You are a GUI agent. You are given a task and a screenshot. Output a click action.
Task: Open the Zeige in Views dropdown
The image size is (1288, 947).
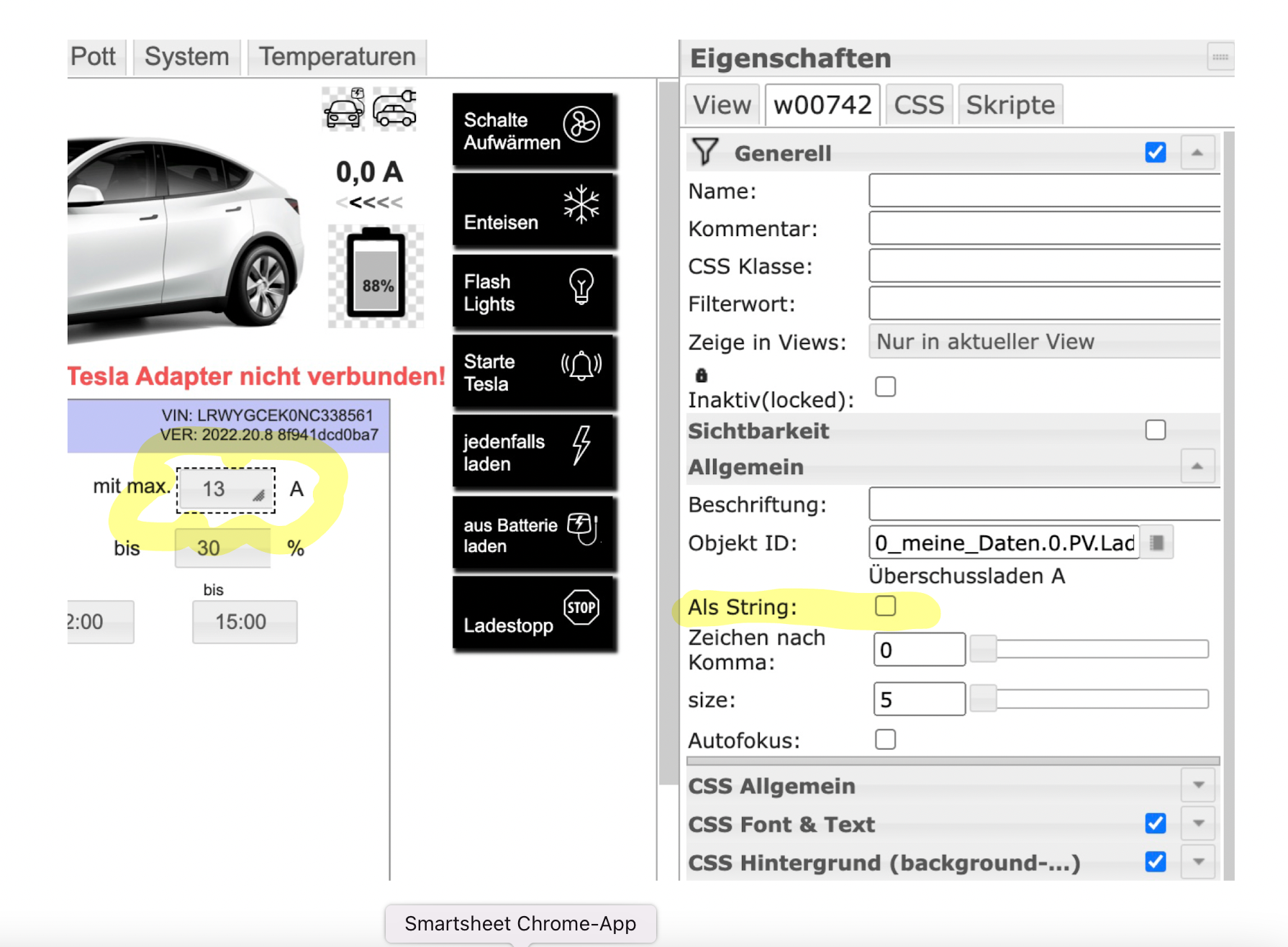coord(1045,341)
